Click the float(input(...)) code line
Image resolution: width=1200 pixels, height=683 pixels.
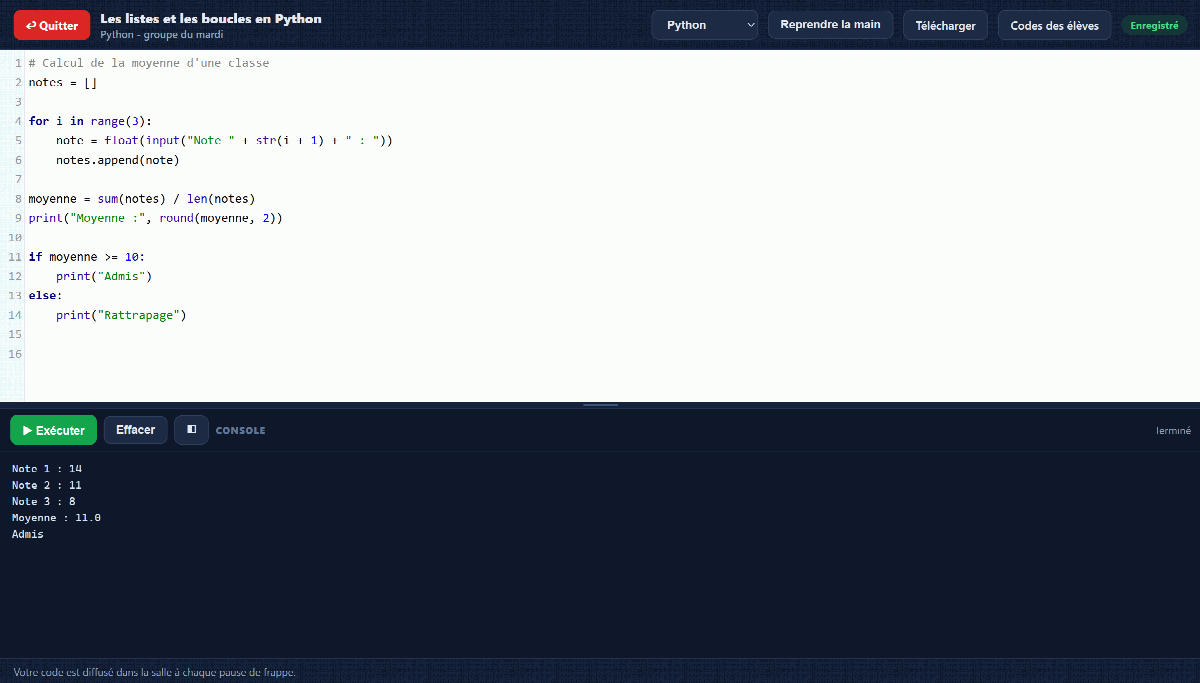(x=224, y=140)
